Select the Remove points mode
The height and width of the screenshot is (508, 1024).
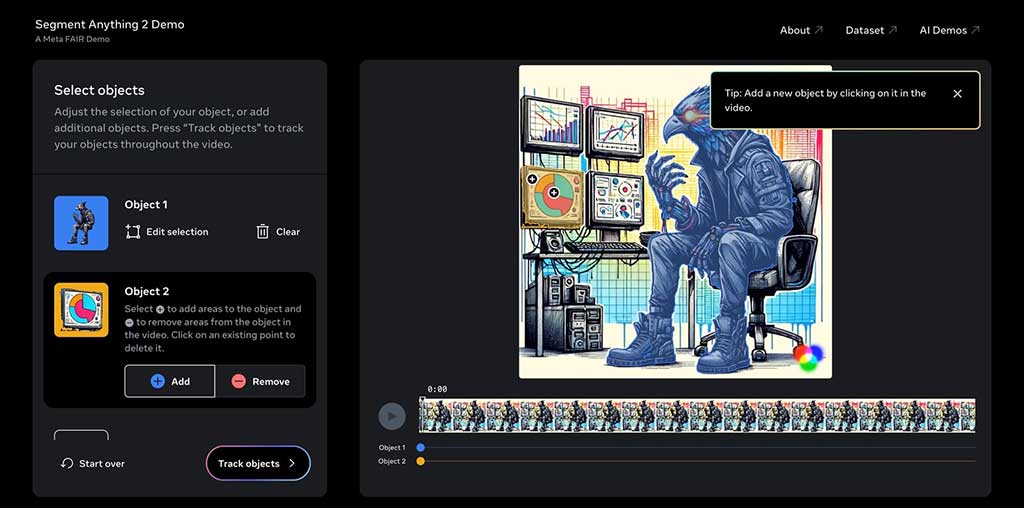click(x=260, y=381)
